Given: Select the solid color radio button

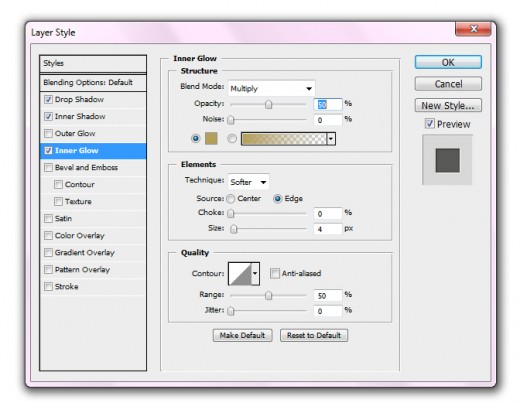Looking at the screenshot, I should pos(196,138).
